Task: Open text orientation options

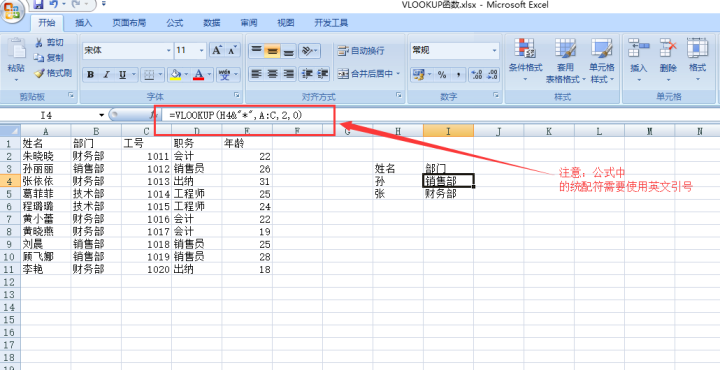Action: [x=309, y=50]
